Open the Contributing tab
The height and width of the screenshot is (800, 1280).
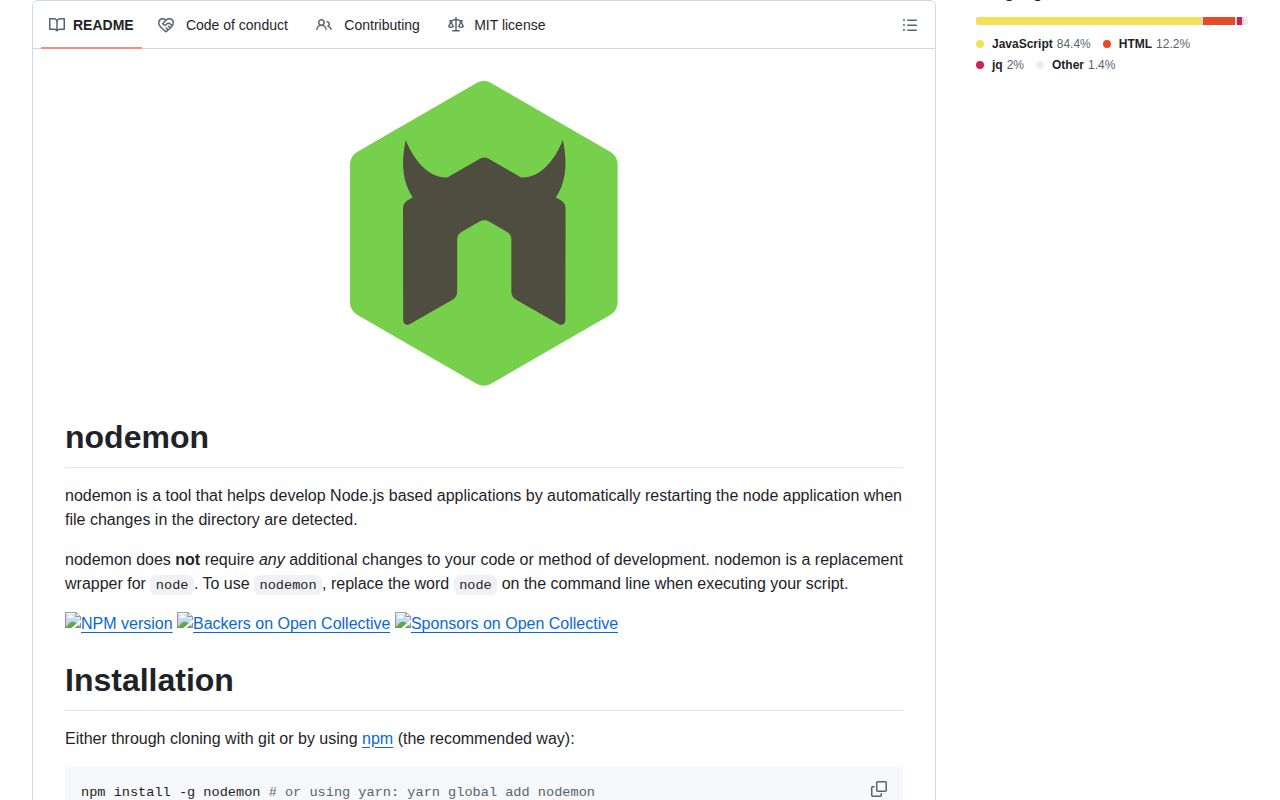(368, 25)
